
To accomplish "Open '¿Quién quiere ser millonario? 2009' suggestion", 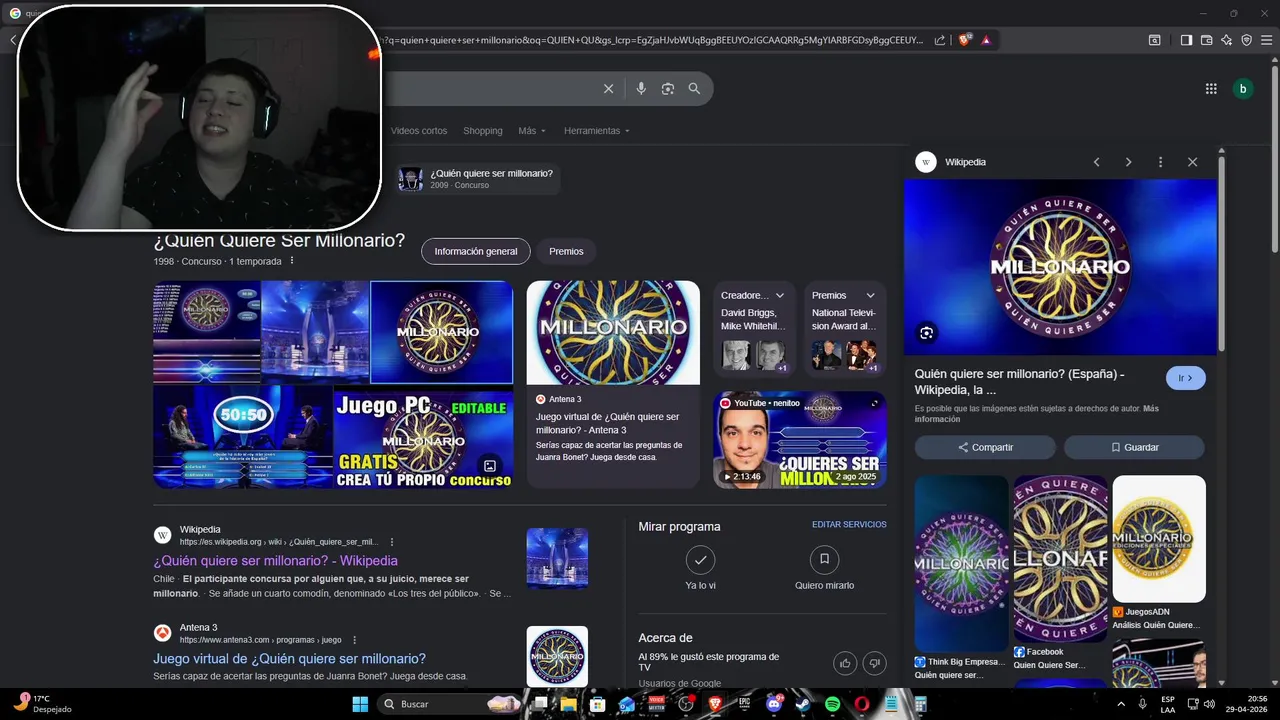I will click(477, 179).
